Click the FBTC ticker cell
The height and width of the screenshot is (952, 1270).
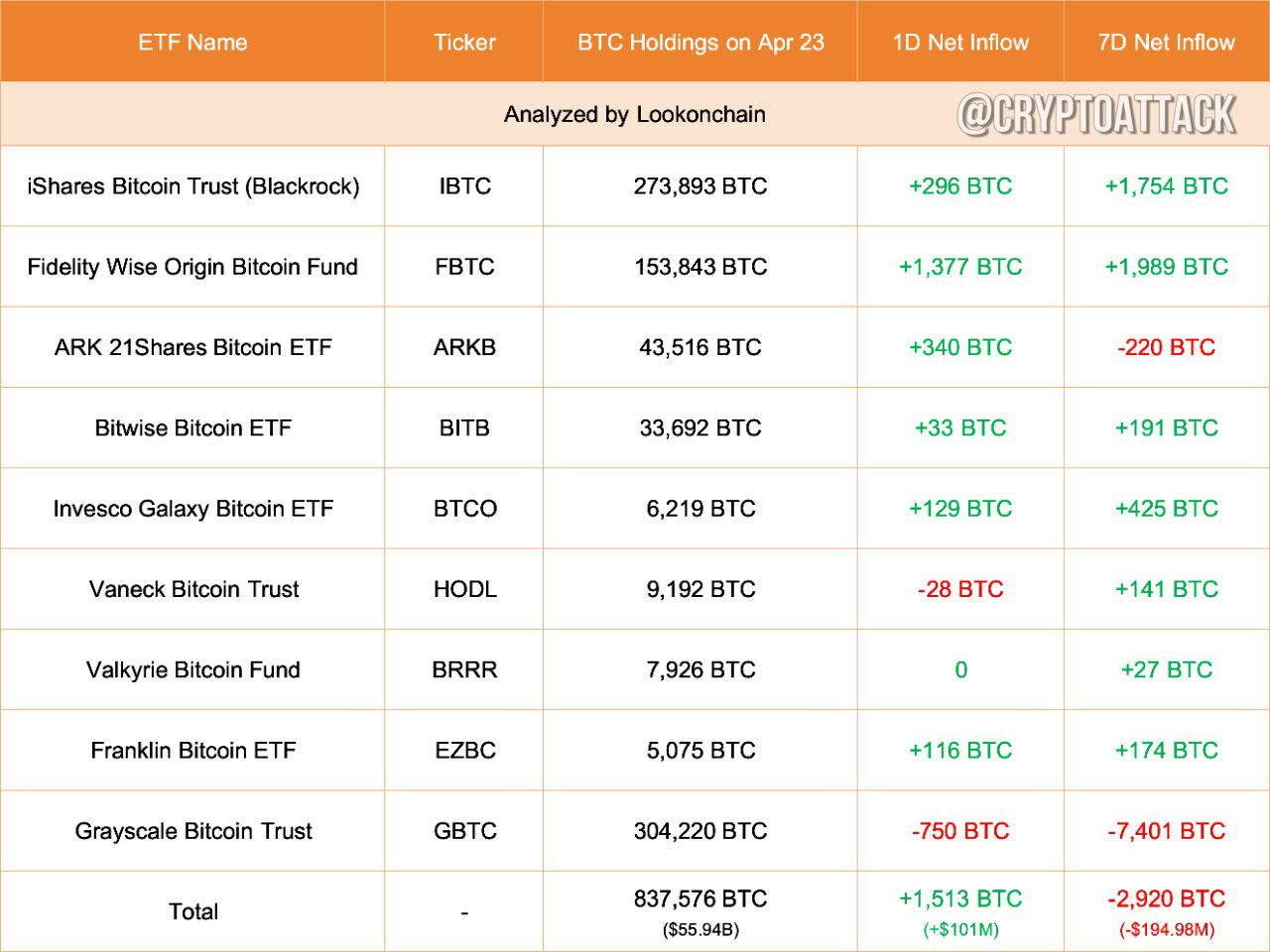[464, 267]
